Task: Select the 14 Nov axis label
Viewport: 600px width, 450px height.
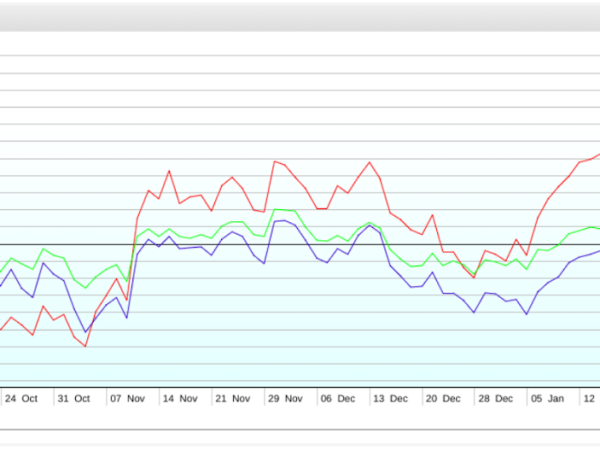Action: pyautogui.click(x=181, y=398)
